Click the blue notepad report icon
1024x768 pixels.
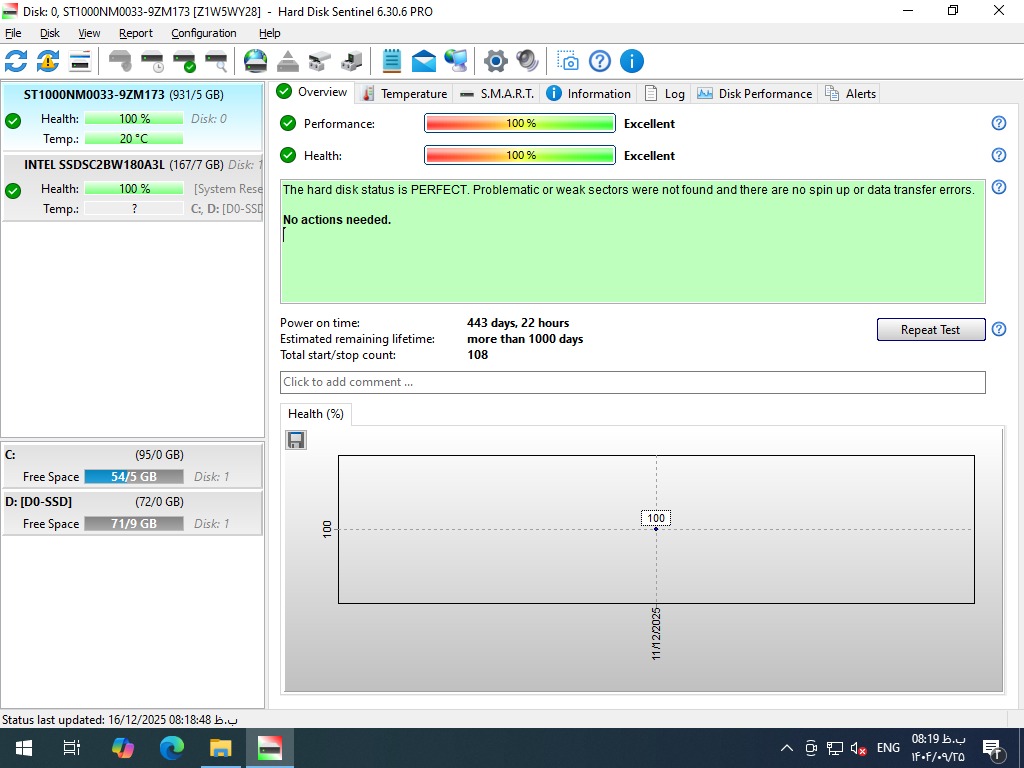[392, 61]
